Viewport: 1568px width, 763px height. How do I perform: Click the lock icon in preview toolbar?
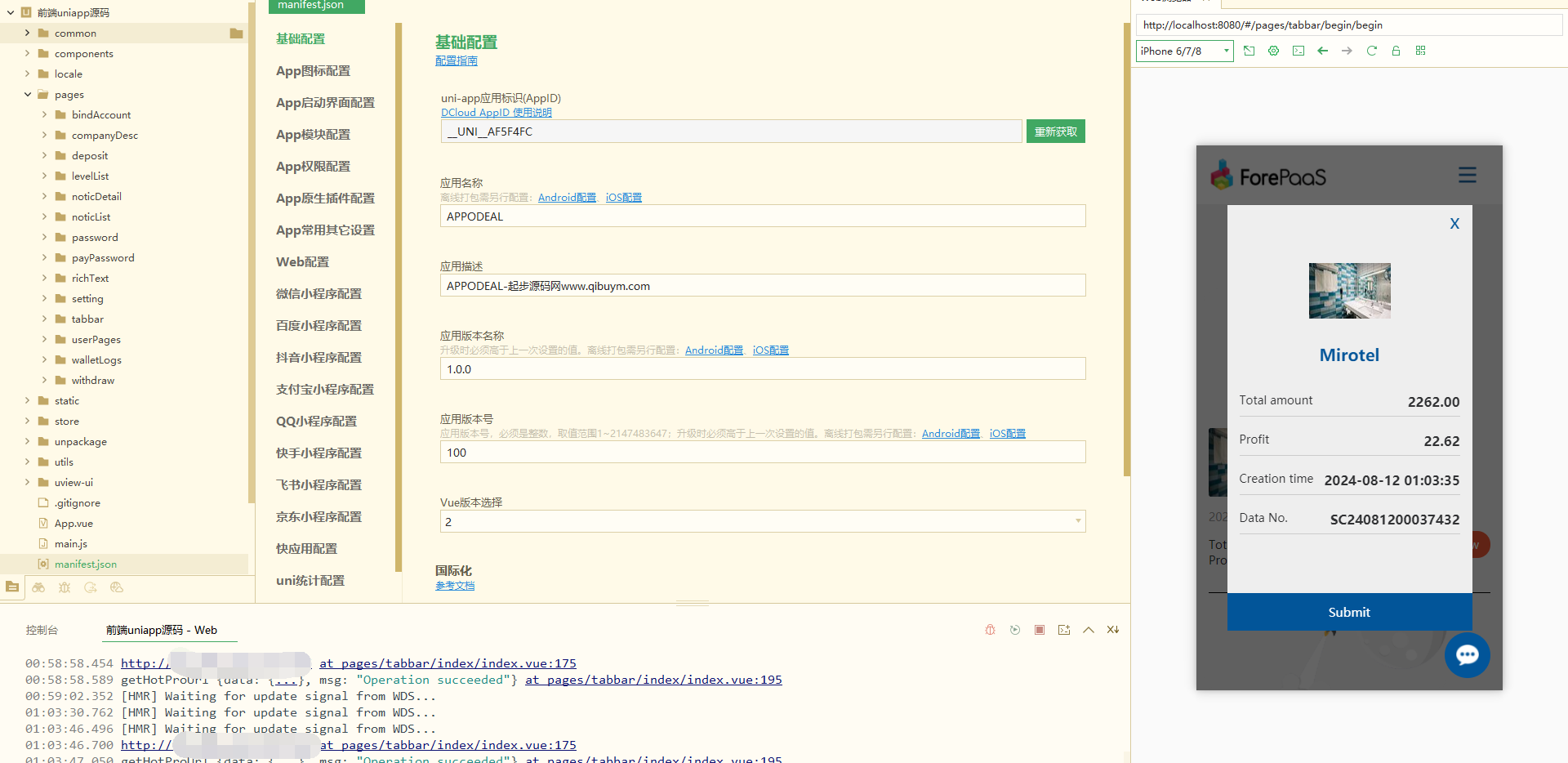1396,51
